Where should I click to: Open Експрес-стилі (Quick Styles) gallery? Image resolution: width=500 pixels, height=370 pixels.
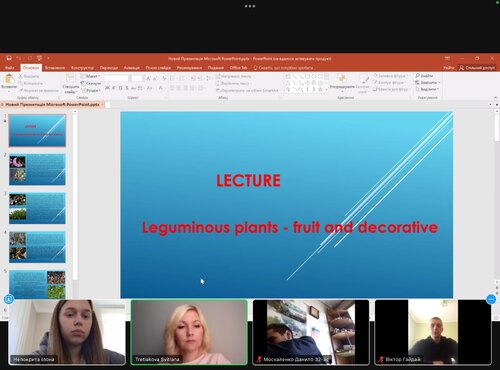pos(363,83)
